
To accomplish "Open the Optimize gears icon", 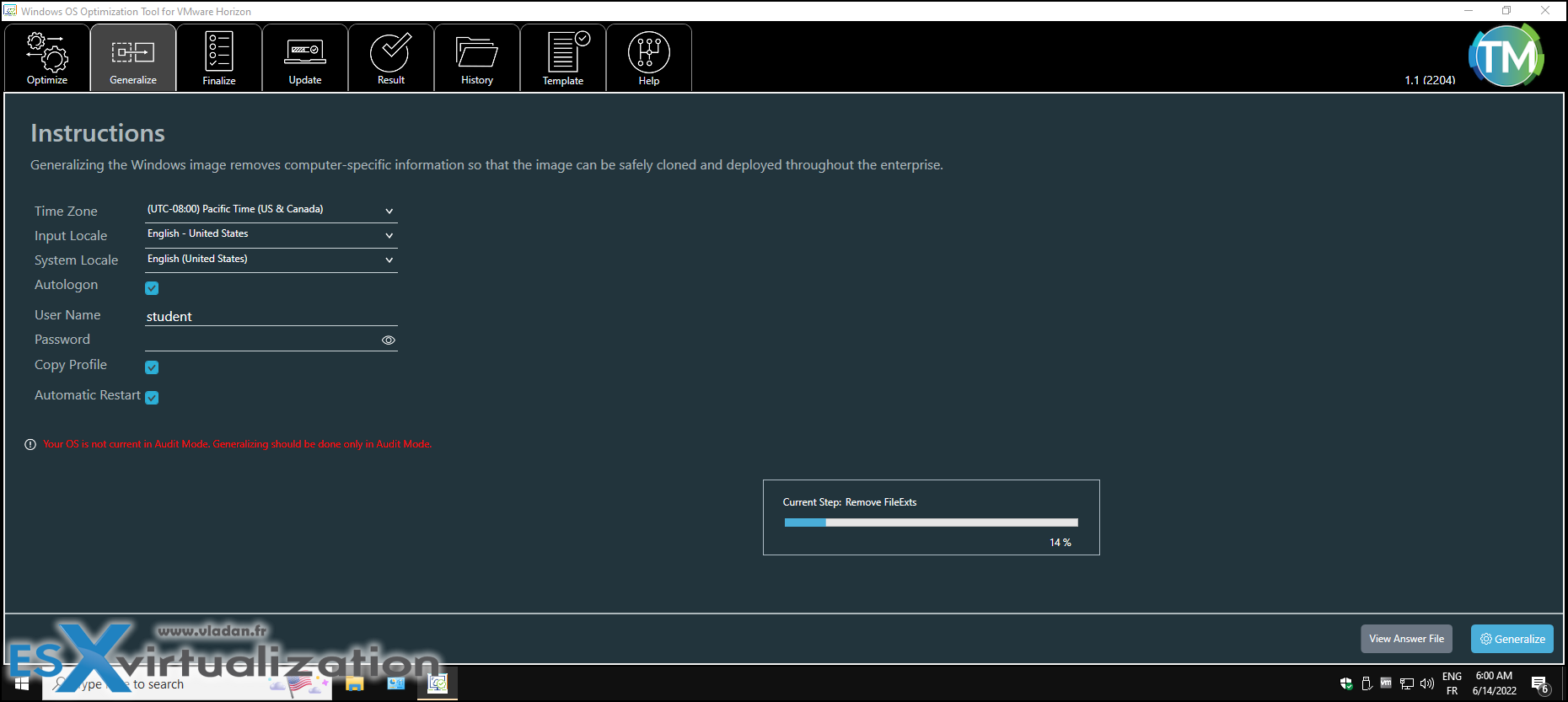I will pyautogui.click(x=47, y=52).
